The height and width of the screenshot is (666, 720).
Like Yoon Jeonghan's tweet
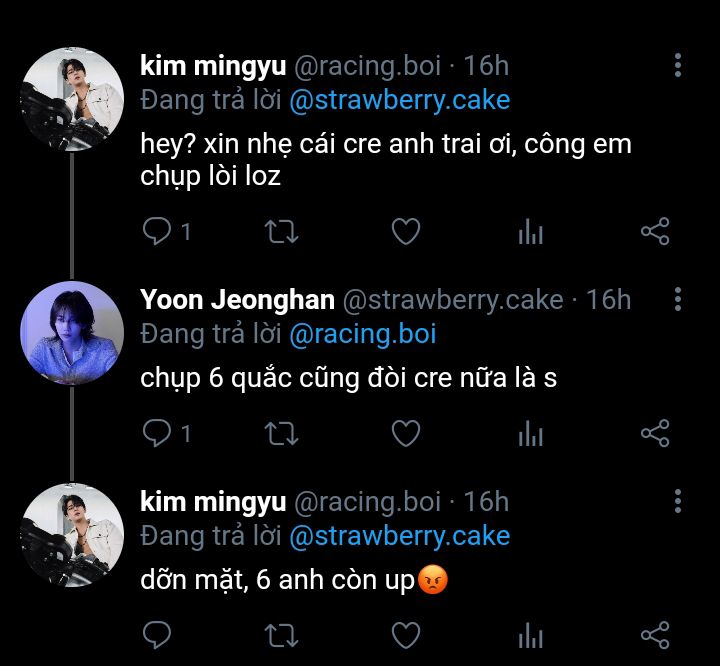pyautogui.click(x=405, y=433)
